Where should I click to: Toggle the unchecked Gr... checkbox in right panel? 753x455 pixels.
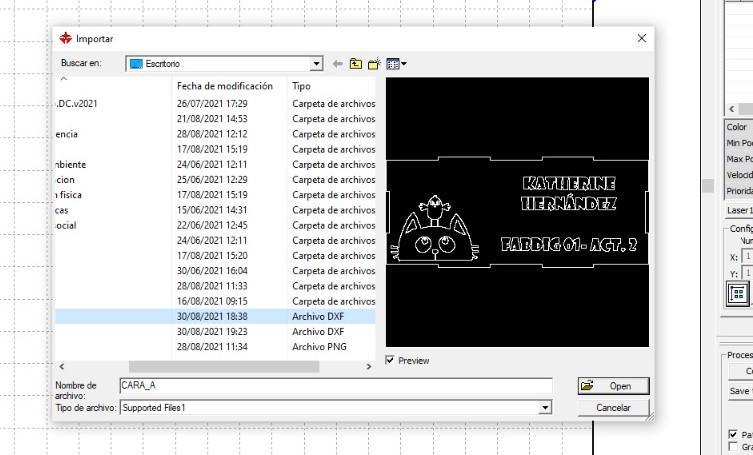click(x=733, y=447)
